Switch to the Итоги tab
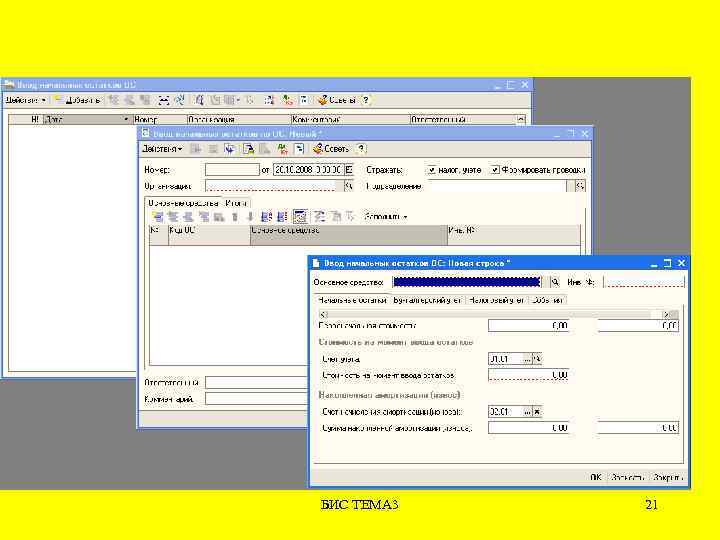The image size is (720, 540). [x=236, y=202]
